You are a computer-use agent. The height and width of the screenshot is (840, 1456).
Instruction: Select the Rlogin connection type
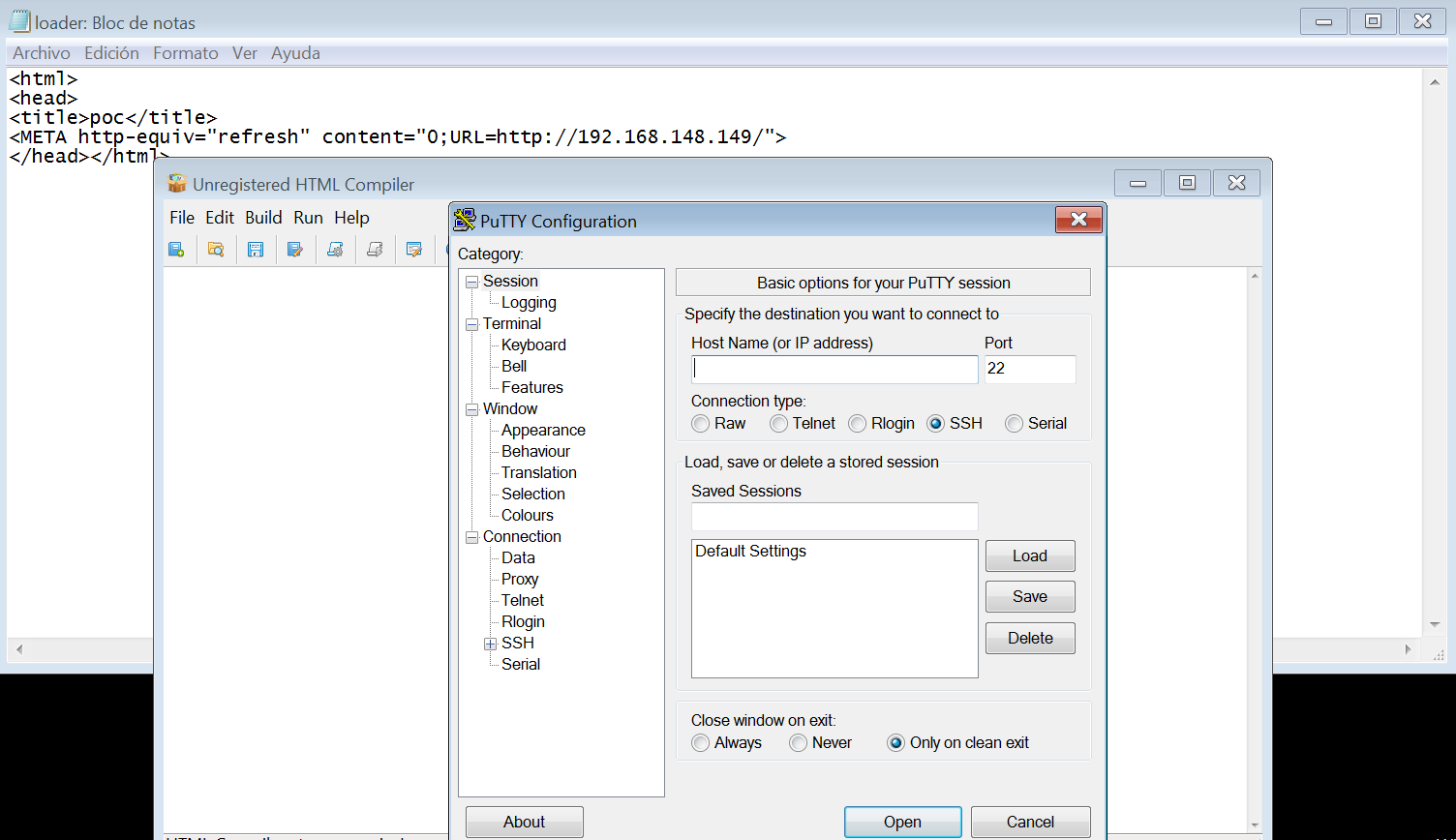click(857, 424)
